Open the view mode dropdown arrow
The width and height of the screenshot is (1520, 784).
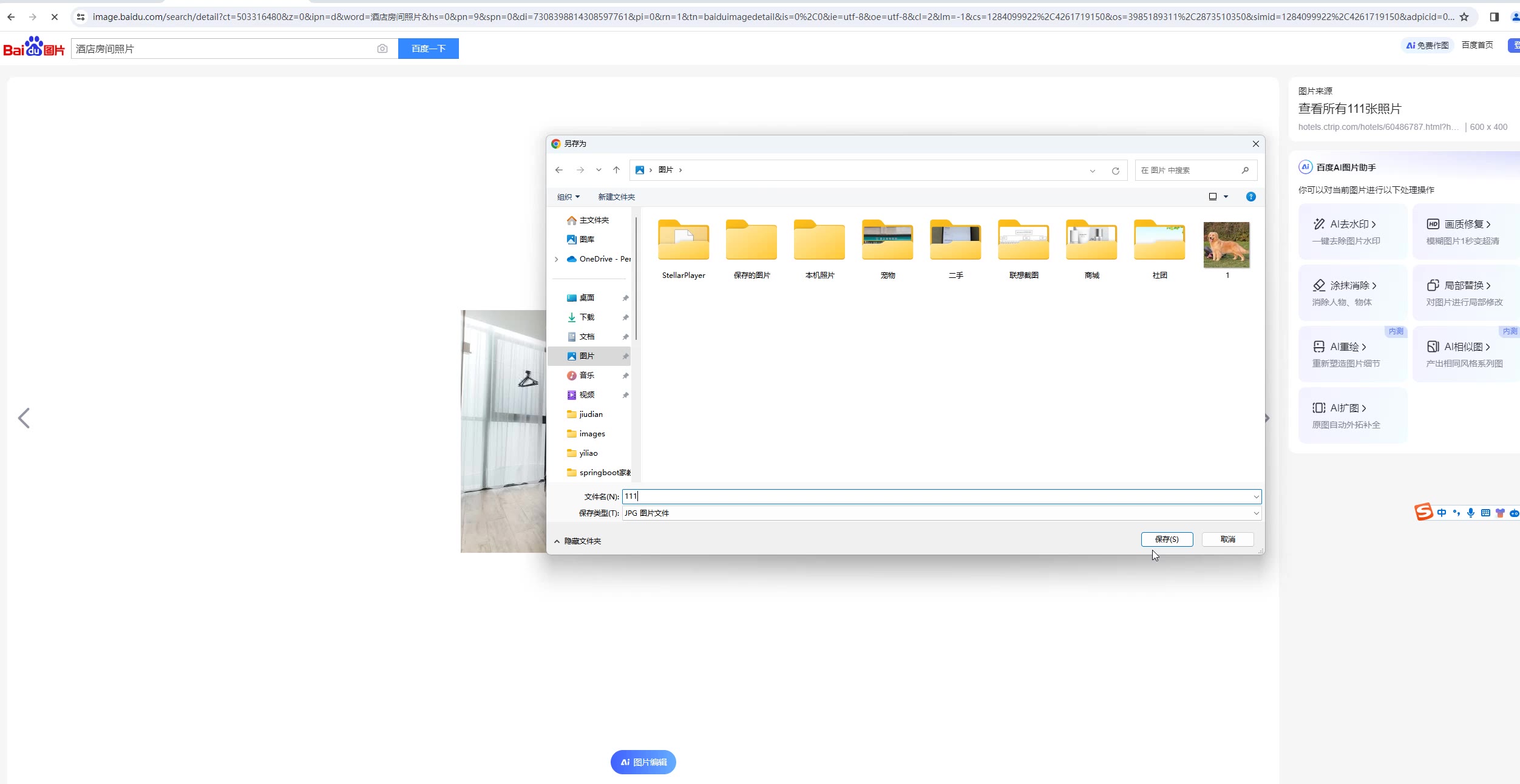1226,197
